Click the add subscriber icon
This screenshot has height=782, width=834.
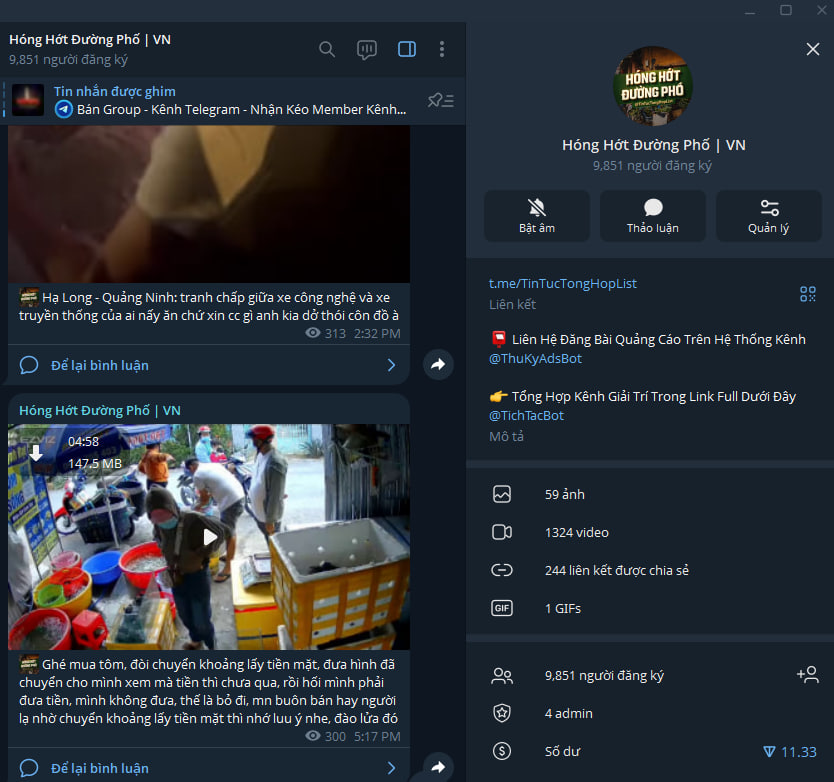tap(807, 675)
